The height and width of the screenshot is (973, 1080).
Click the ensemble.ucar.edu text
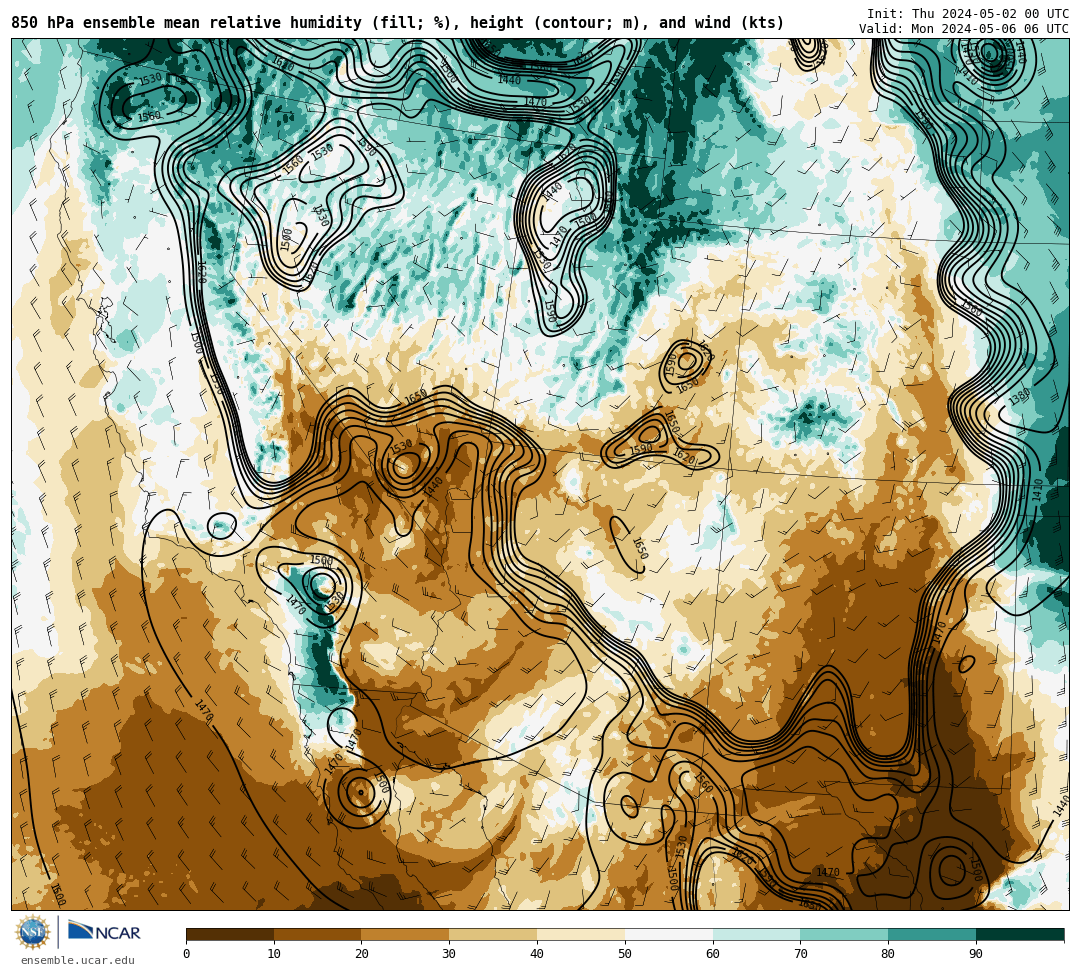[78, 960]
